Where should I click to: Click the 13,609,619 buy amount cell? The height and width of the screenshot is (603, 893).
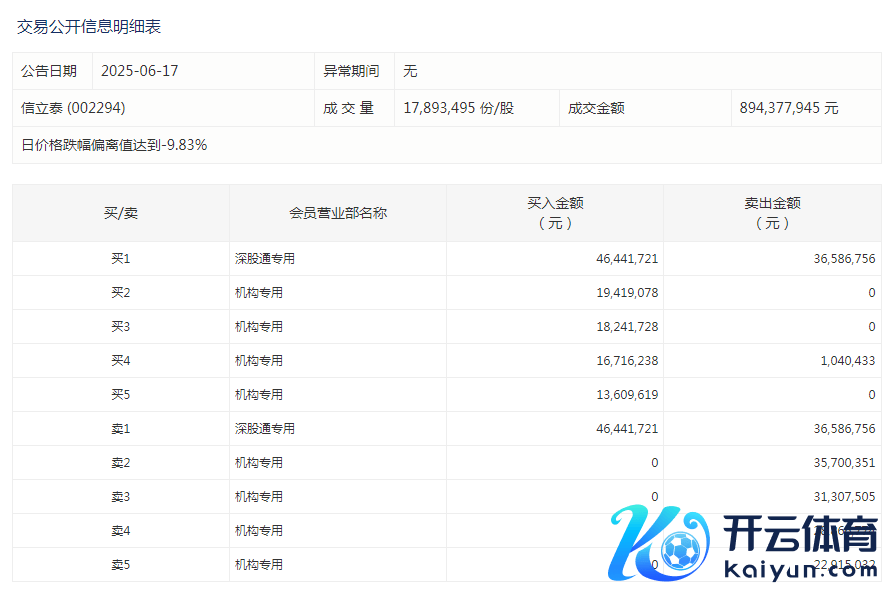[627, 395]
